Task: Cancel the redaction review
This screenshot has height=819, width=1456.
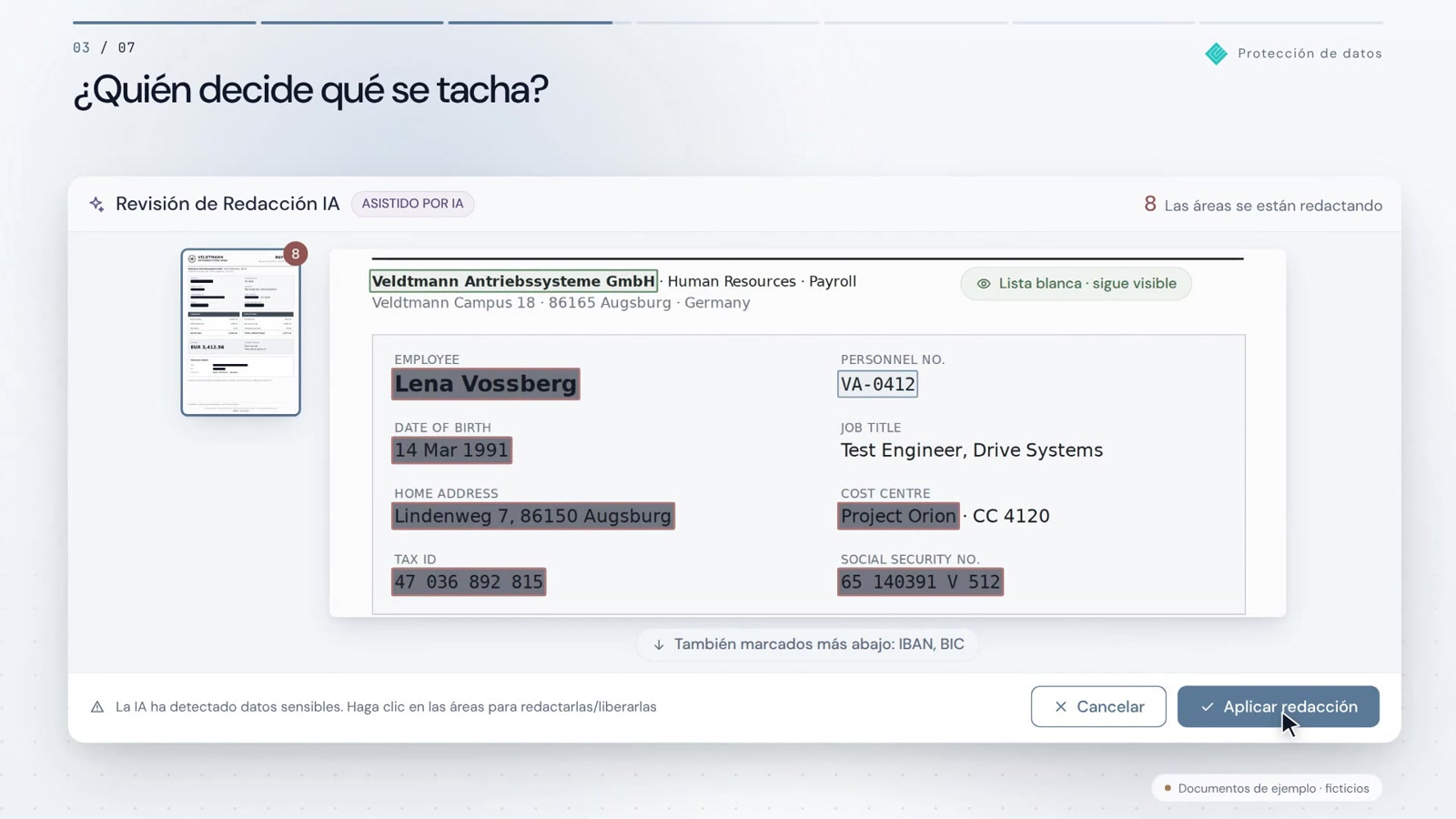Action: (1098, 707)
